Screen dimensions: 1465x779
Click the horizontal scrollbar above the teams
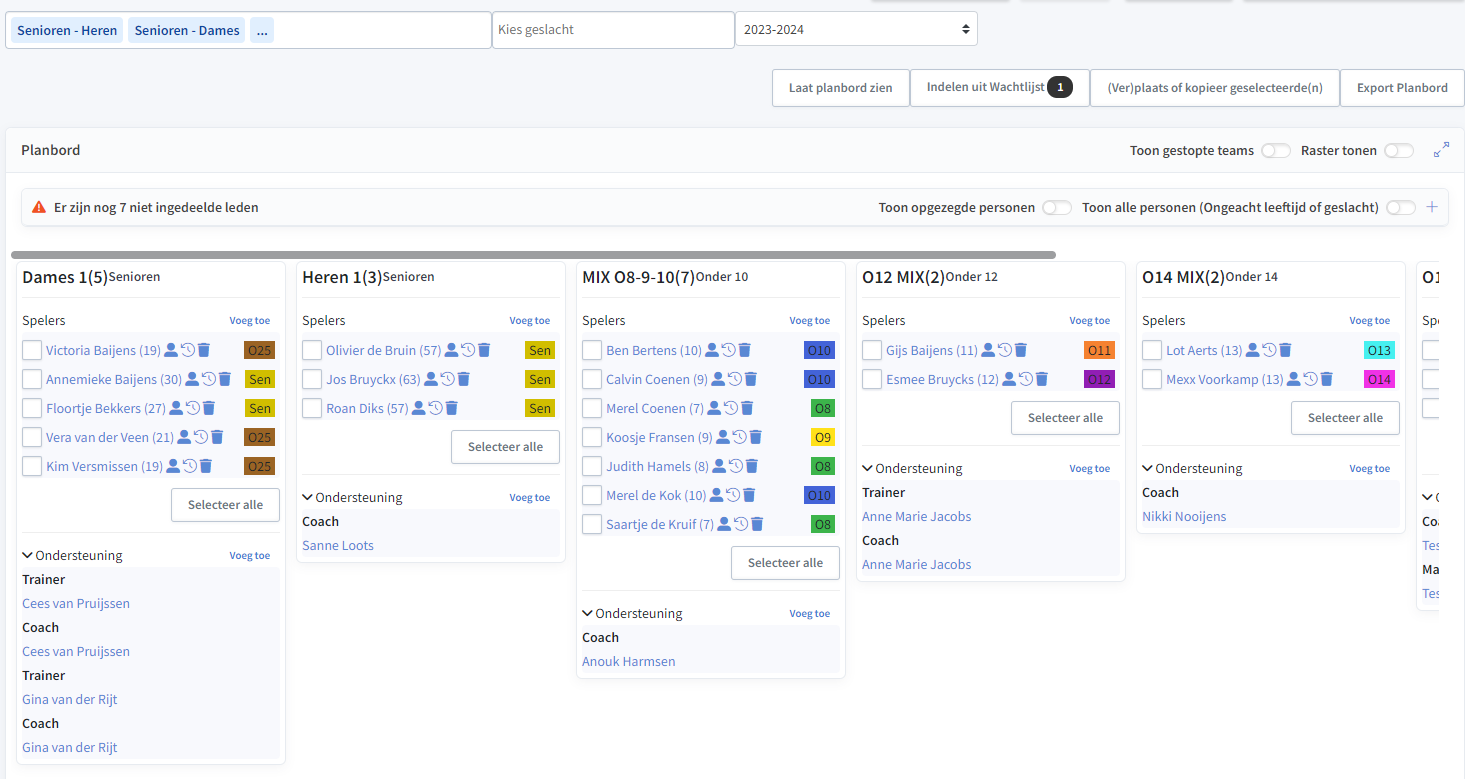click(533, 255)
